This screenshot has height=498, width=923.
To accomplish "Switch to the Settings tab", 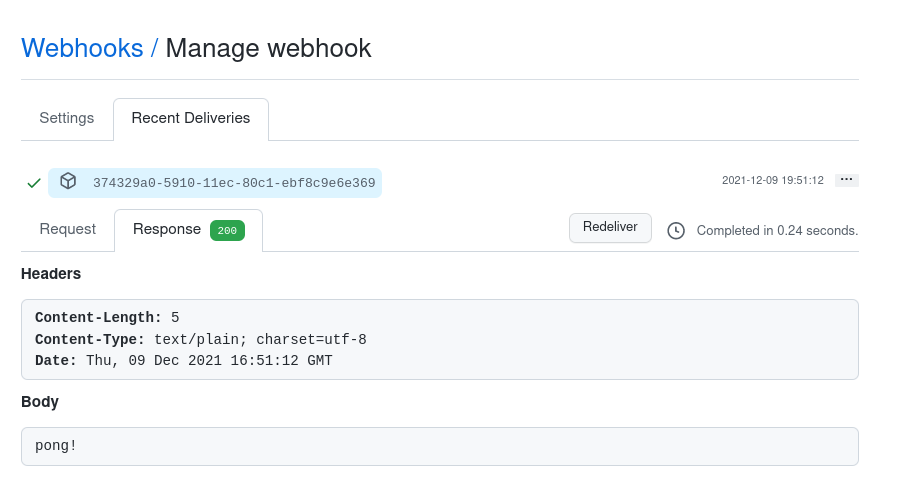I will tap(67, 118).
